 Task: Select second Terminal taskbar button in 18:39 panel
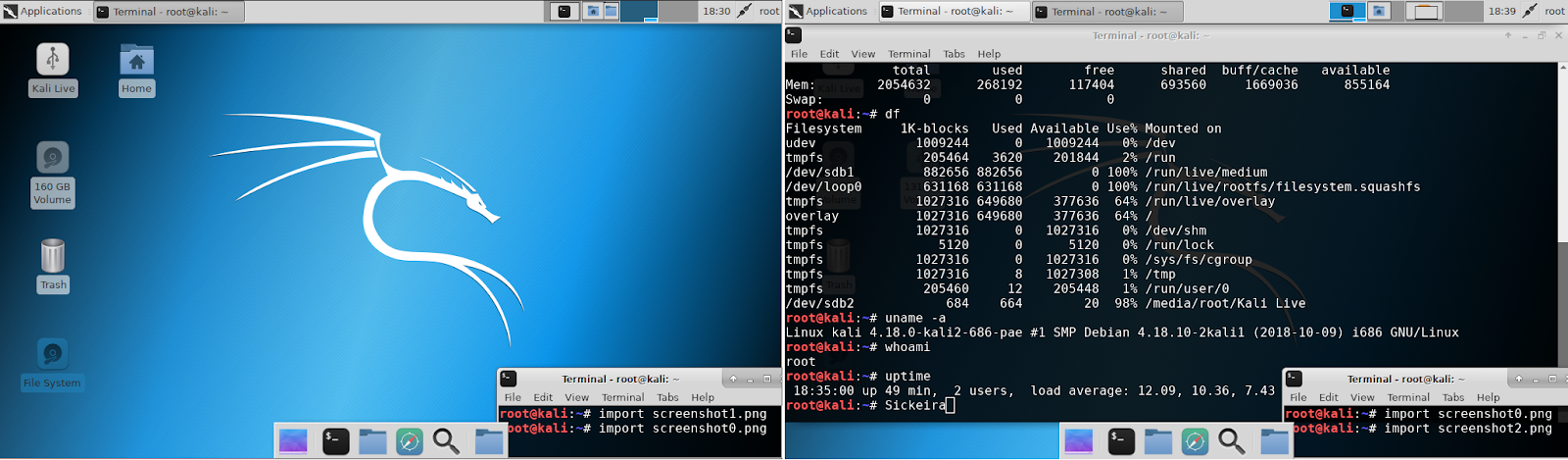[1106, 11]
